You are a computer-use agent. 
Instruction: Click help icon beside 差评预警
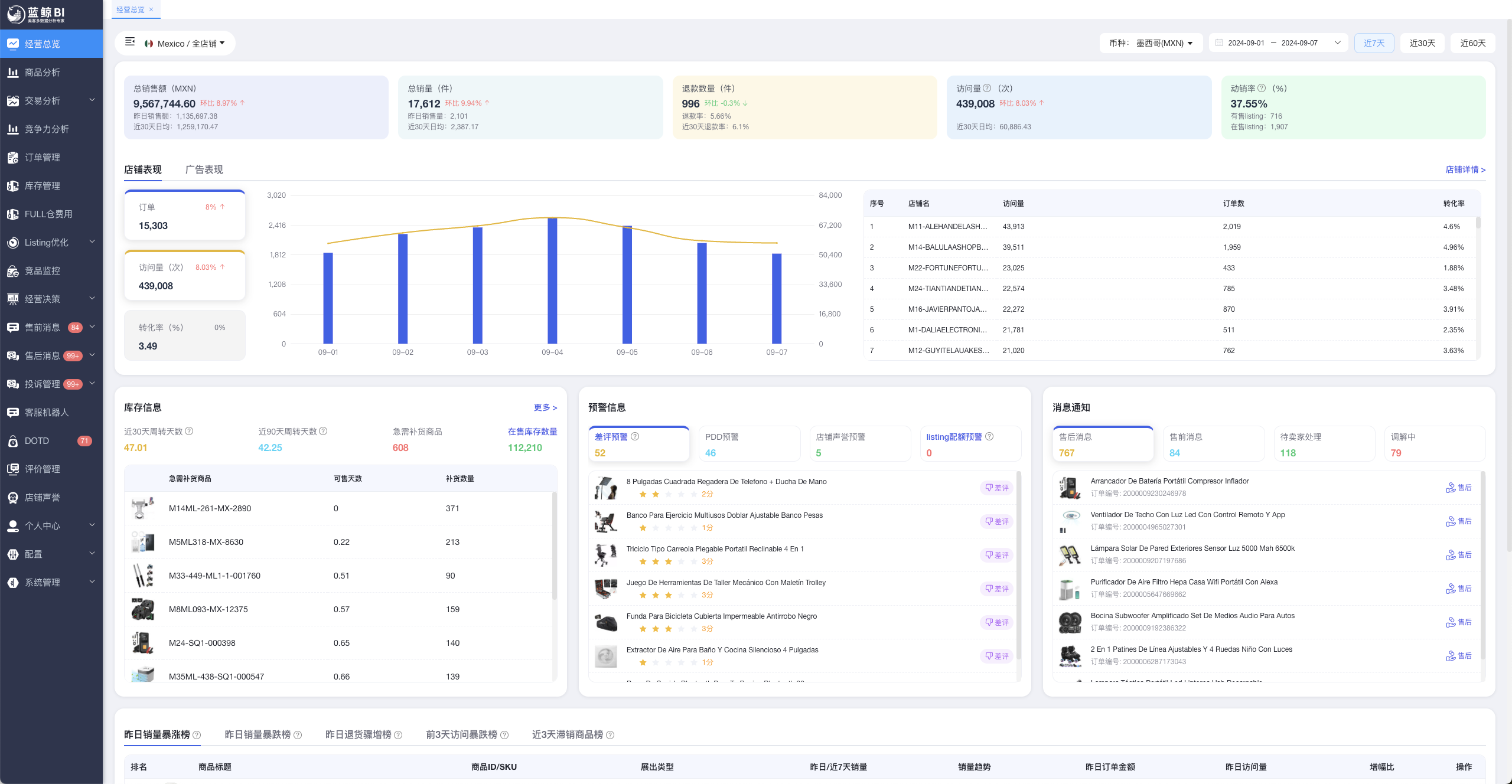click(x=635, y=436)
